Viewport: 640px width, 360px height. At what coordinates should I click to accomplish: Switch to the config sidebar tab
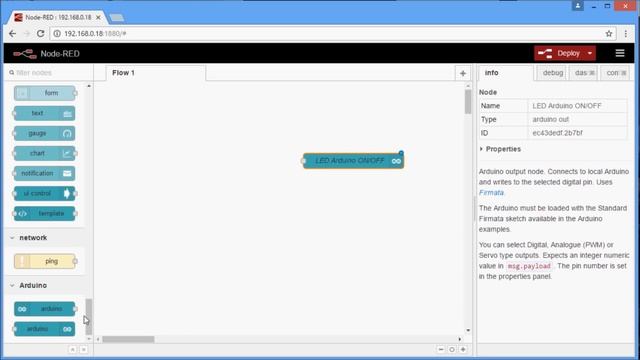(616, 73)
